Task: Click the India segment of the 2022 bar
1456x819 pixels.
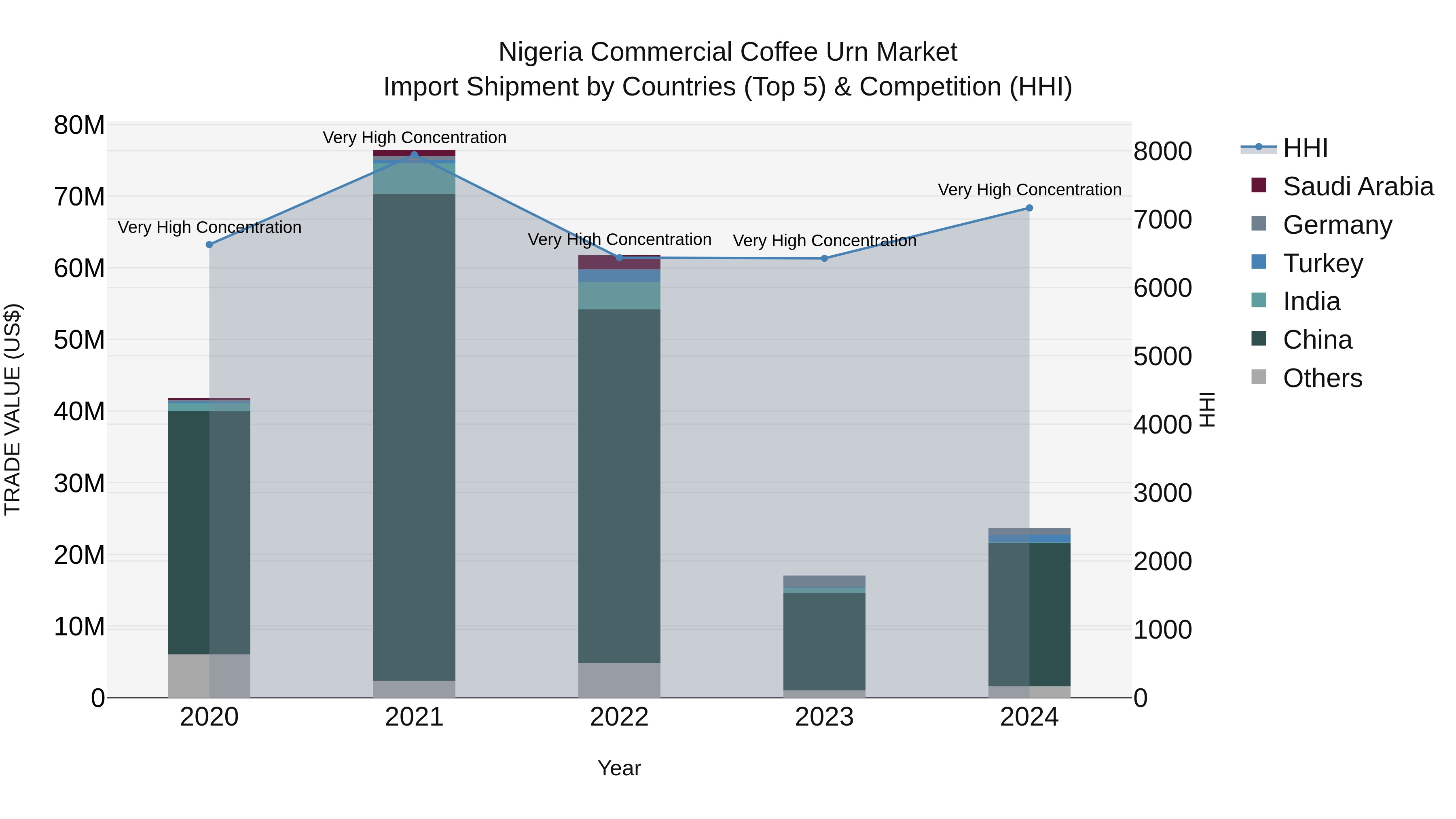Action: point(619,296)
